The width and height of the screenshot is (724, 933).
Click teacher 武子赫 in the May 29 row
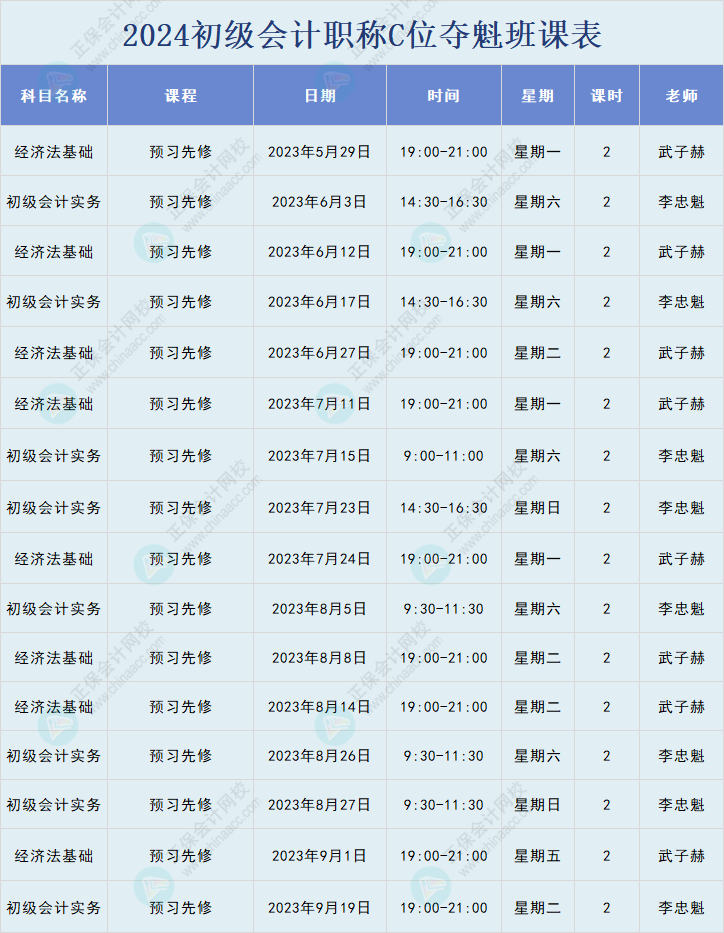point(682,152)
